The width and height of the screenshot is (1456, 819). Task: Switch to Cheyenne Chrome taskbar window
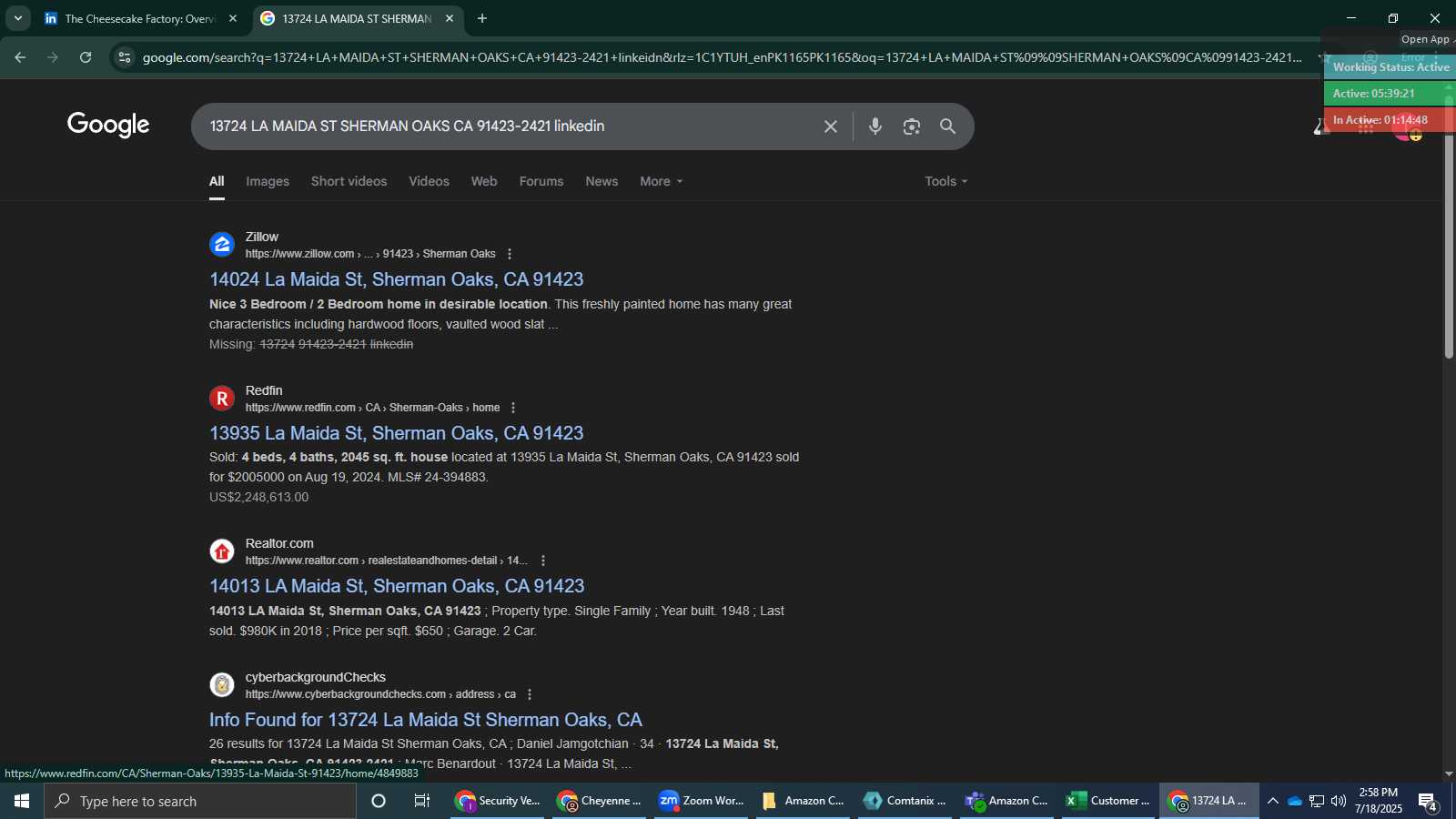(x=600, y=801)
